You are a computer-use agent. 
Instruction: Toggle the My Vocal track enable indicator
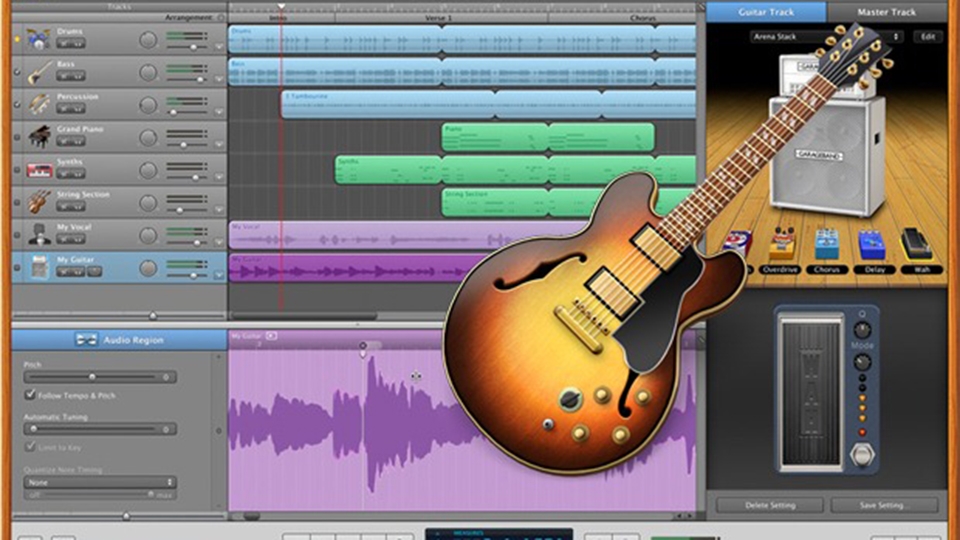click(x=17, y=235)
